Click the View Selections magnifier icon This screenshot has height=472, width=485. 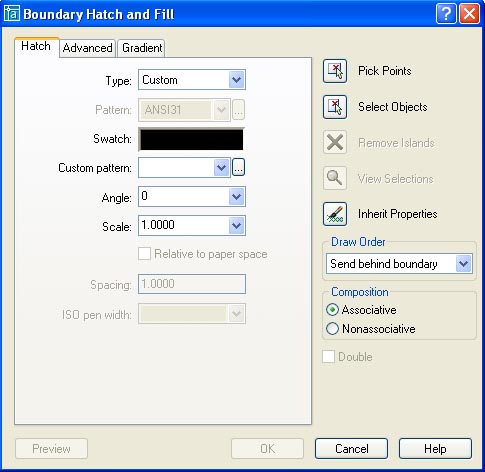[x=335, y=178]
